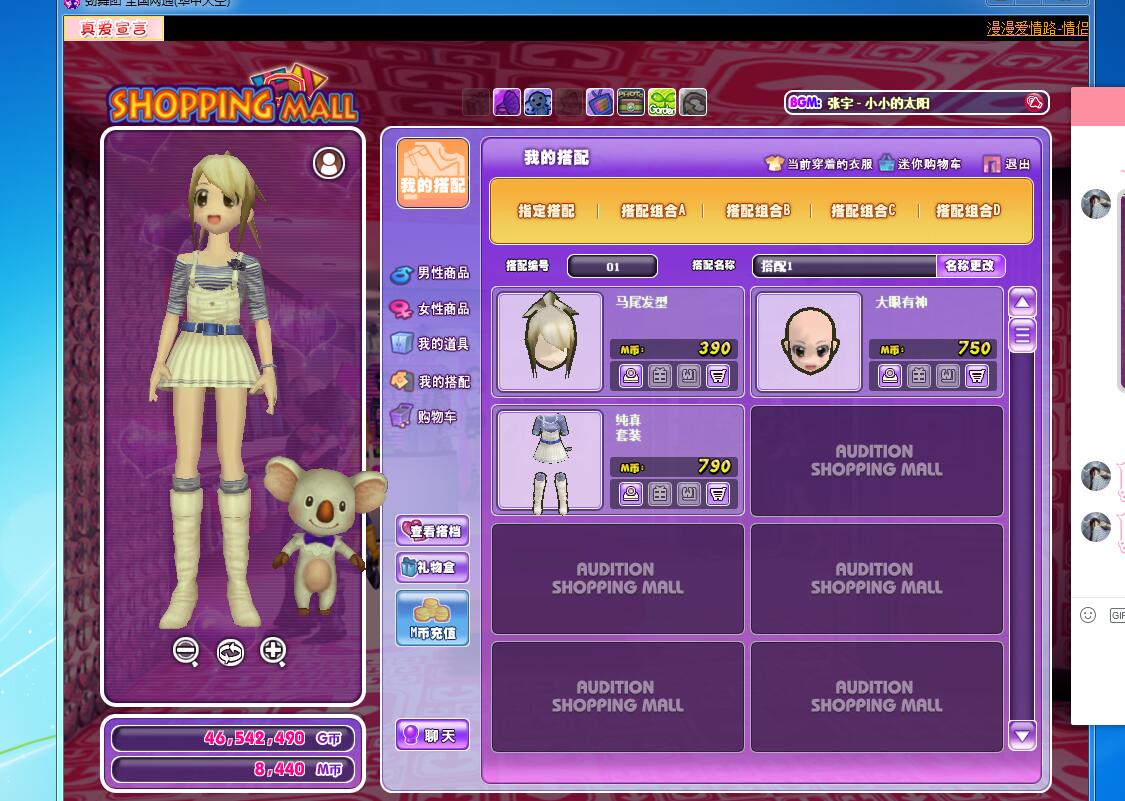
Task: Click the 大眼有神 face thumbnail
Action: pos(809,342)
